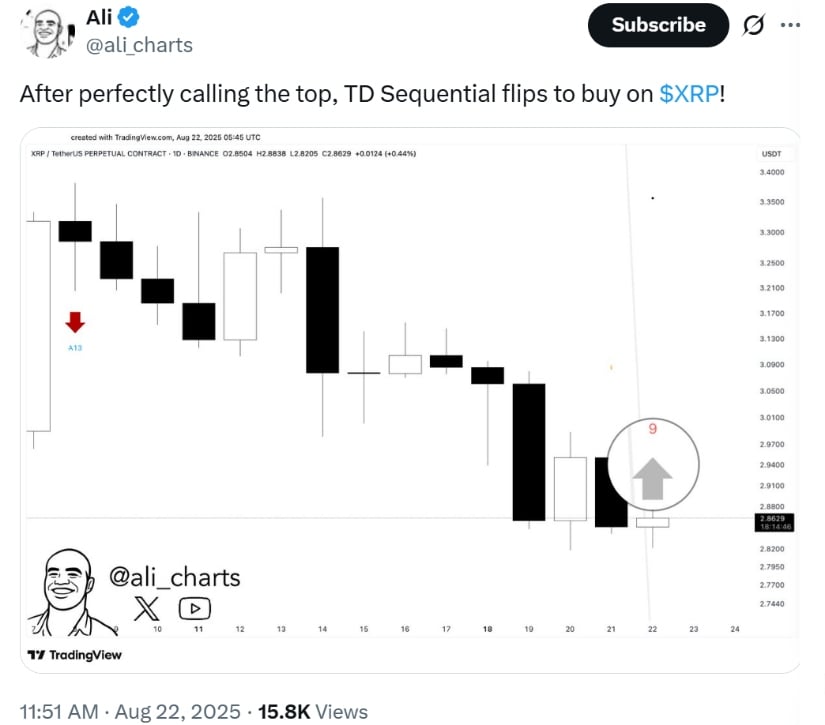The width and height of the screenshot is (825, 725).
Task: Click the blue verified badge
Action: point(128,17)
